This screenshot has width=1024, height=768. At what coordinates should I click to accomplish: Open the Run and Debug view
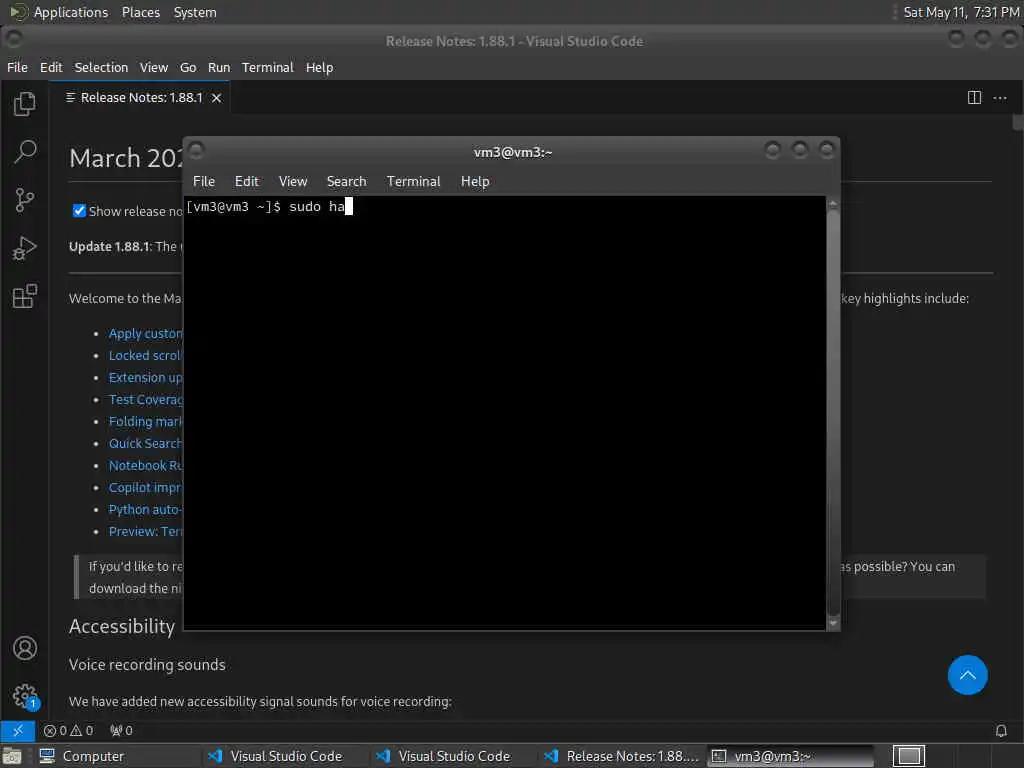(x=25, y=248)
